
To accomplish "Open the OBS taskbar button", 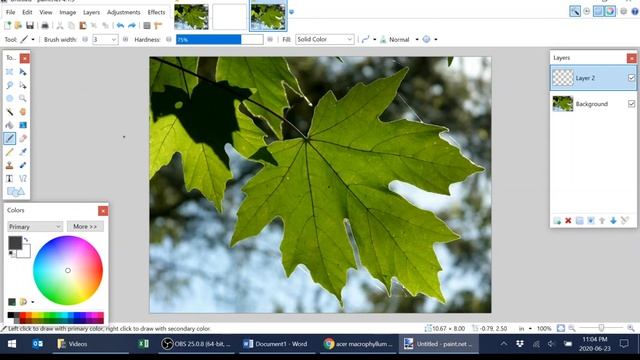I will point(197,344).
